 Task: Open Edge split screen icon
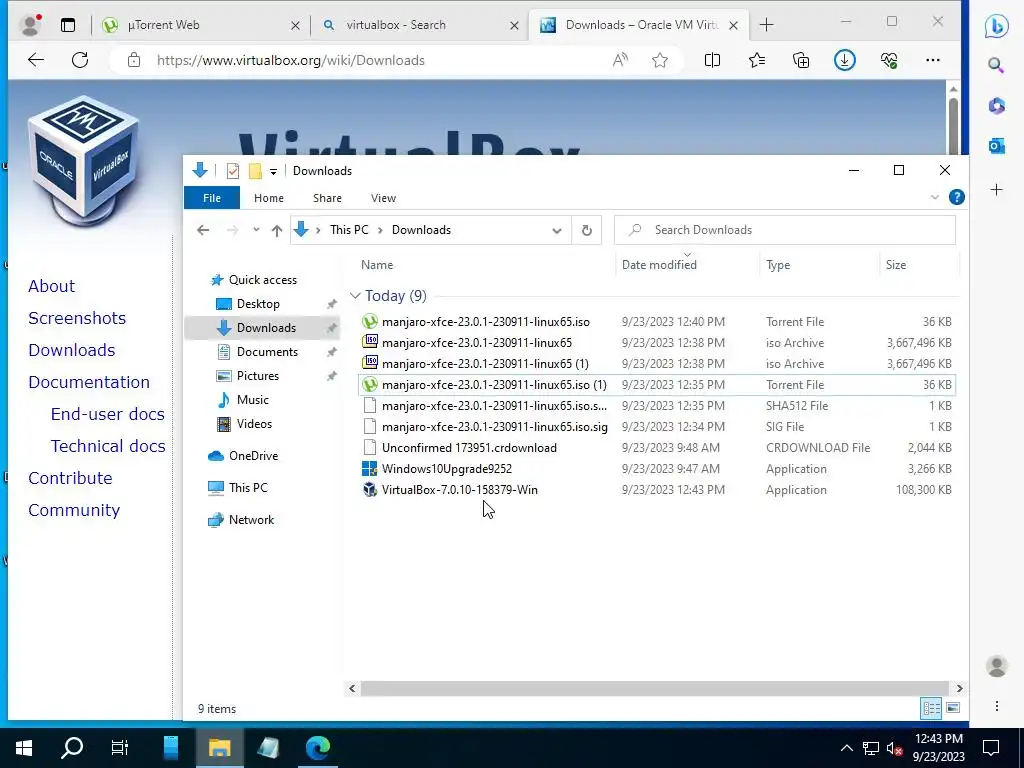[x=712, y=60]
